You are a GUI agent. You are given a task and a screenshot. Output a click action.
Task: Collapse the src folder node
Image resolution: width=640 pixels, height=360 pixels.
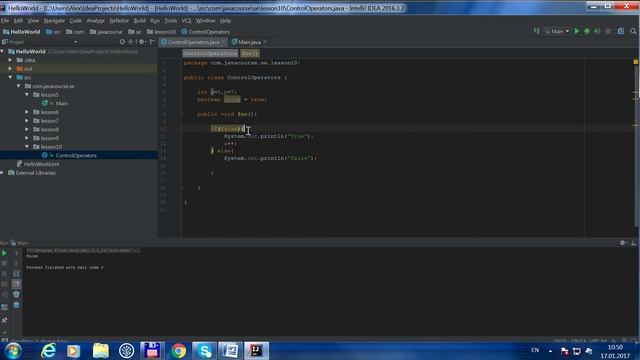pyautogui.click(x=11, y=77)
